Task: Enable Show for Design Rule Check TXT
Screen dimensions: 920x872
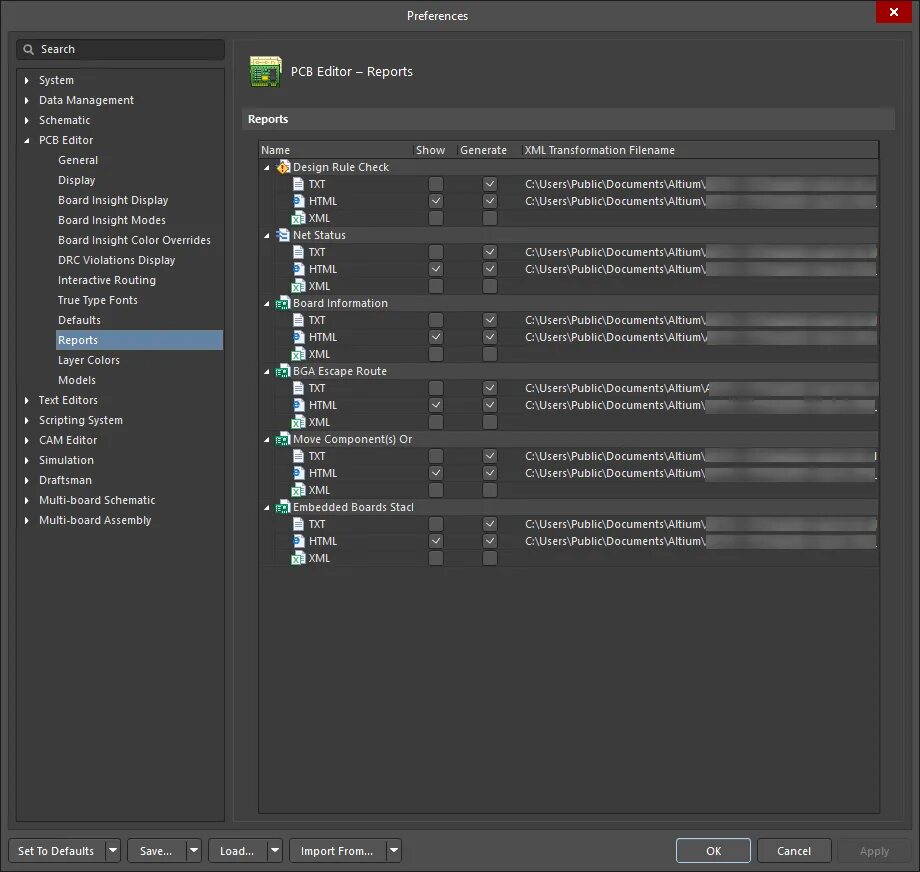Action: click(x=436, y=184)
